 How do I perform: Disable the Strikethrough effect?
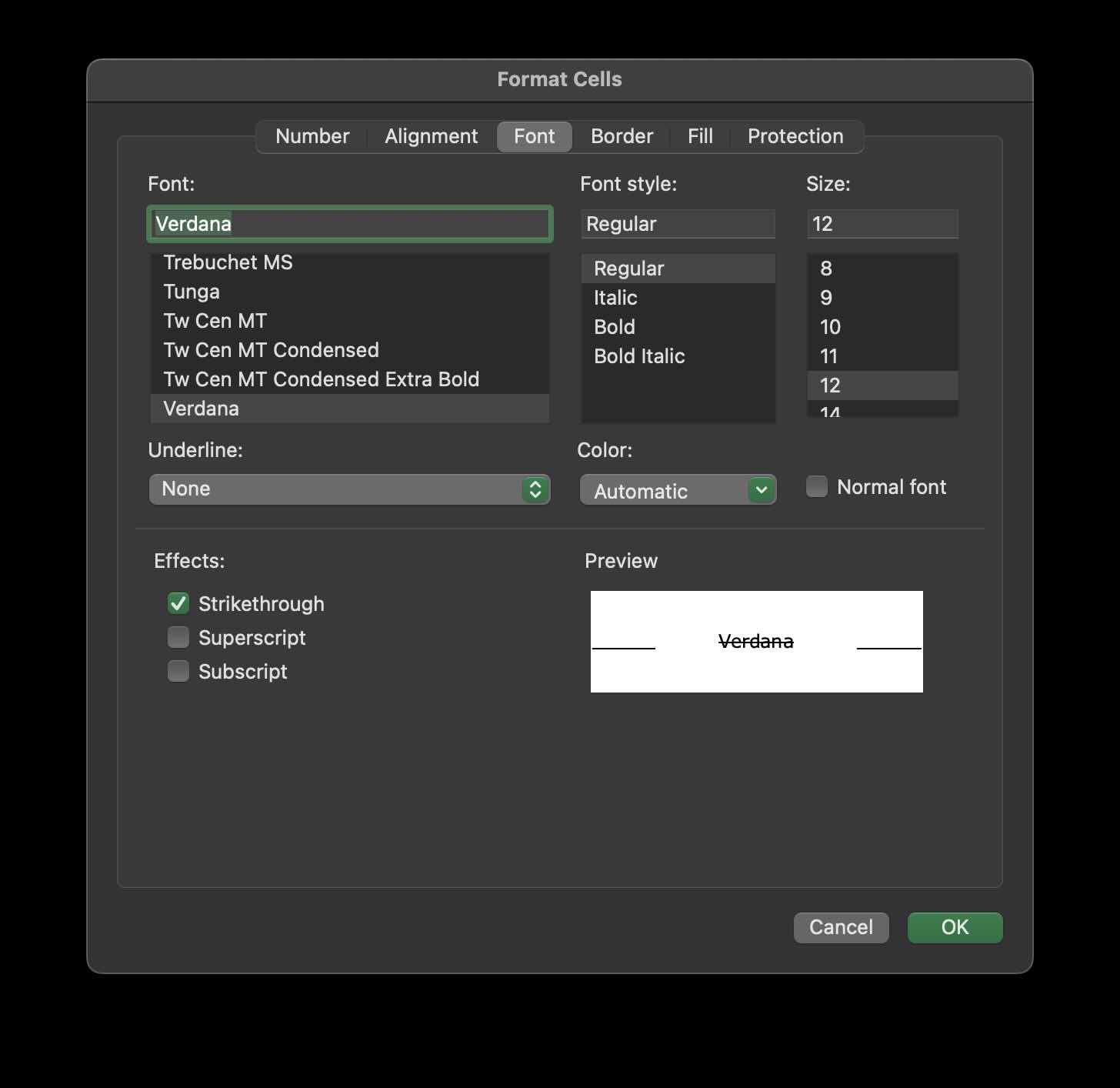tap(178, 603)
